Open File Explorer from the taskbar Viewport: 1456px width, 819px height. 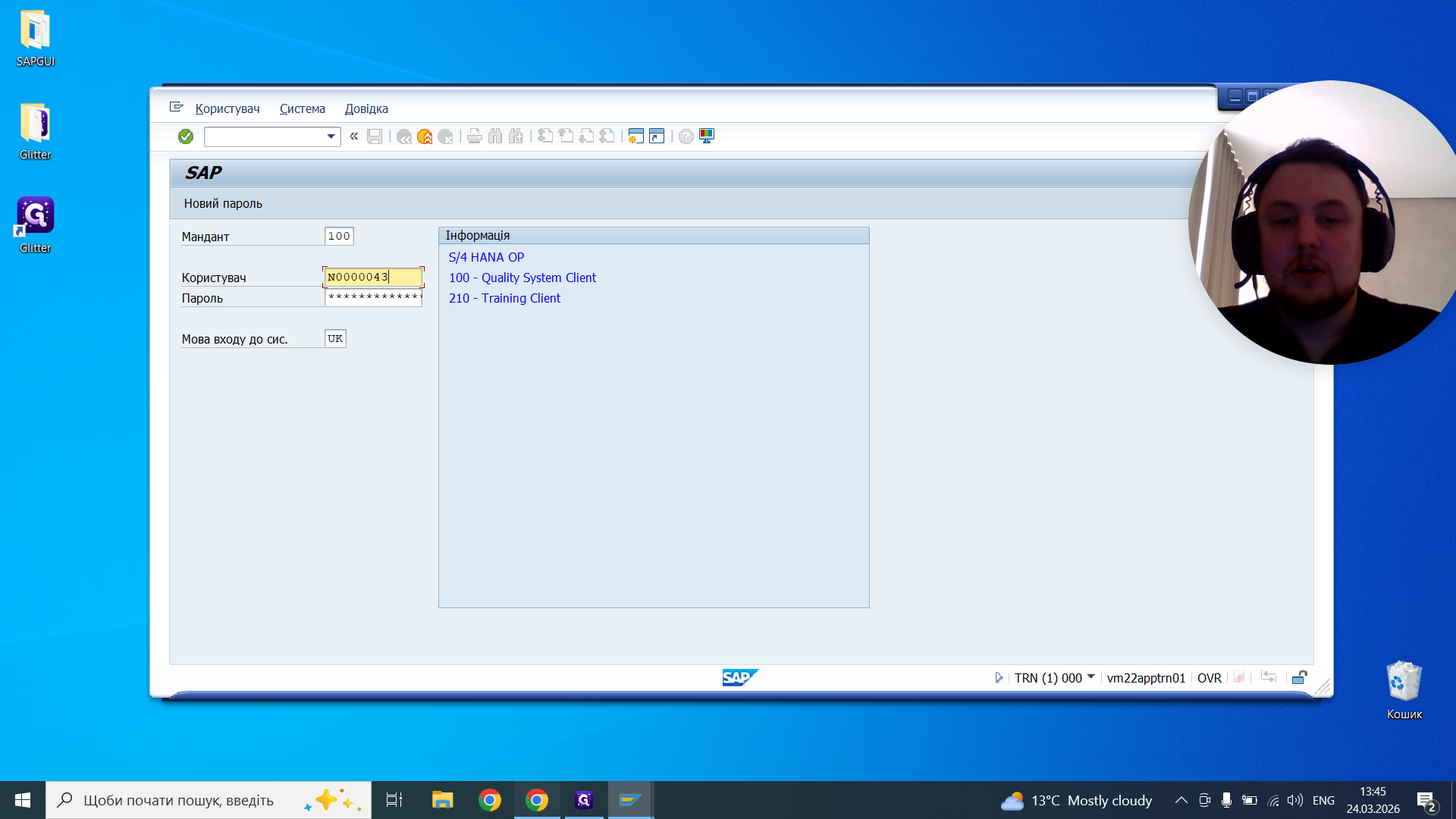[x=442, y=800]
